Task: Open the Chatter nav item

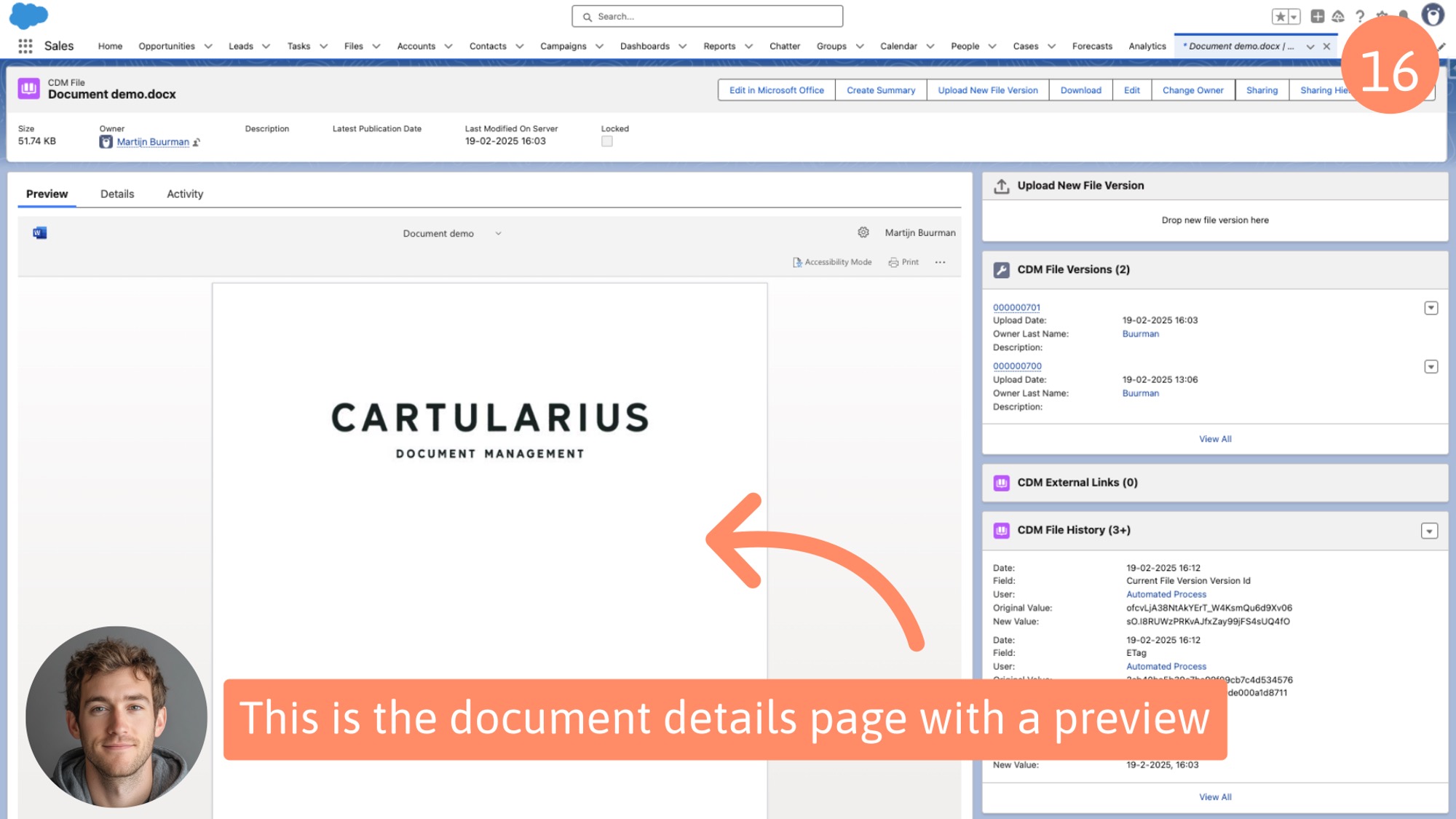Action: (785, 46)
